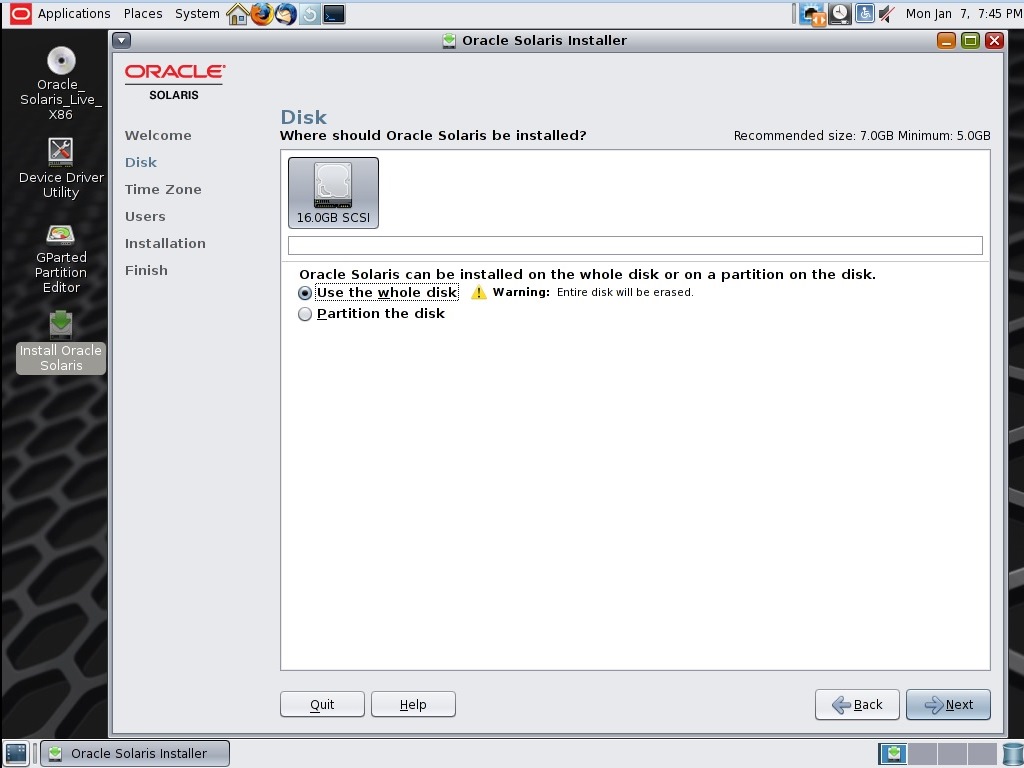Minimize the installer window
Image resolution: width=1024 pixels, height=768 pixels.
coord(946,40)
